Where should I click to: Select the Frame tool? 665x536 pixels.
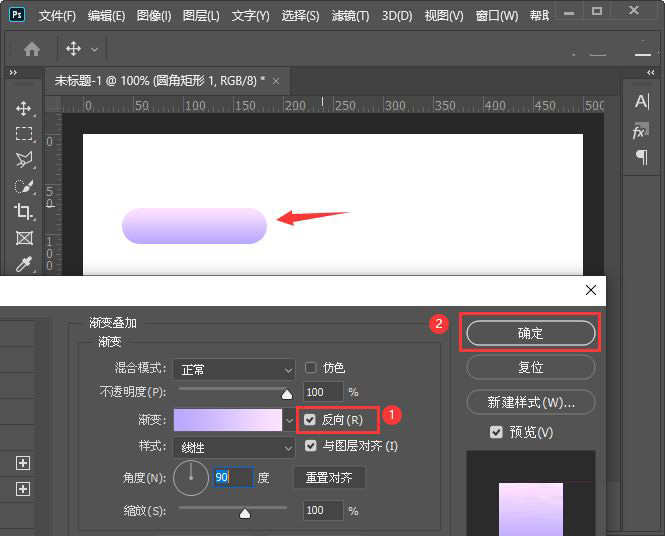tap(24, 238)
